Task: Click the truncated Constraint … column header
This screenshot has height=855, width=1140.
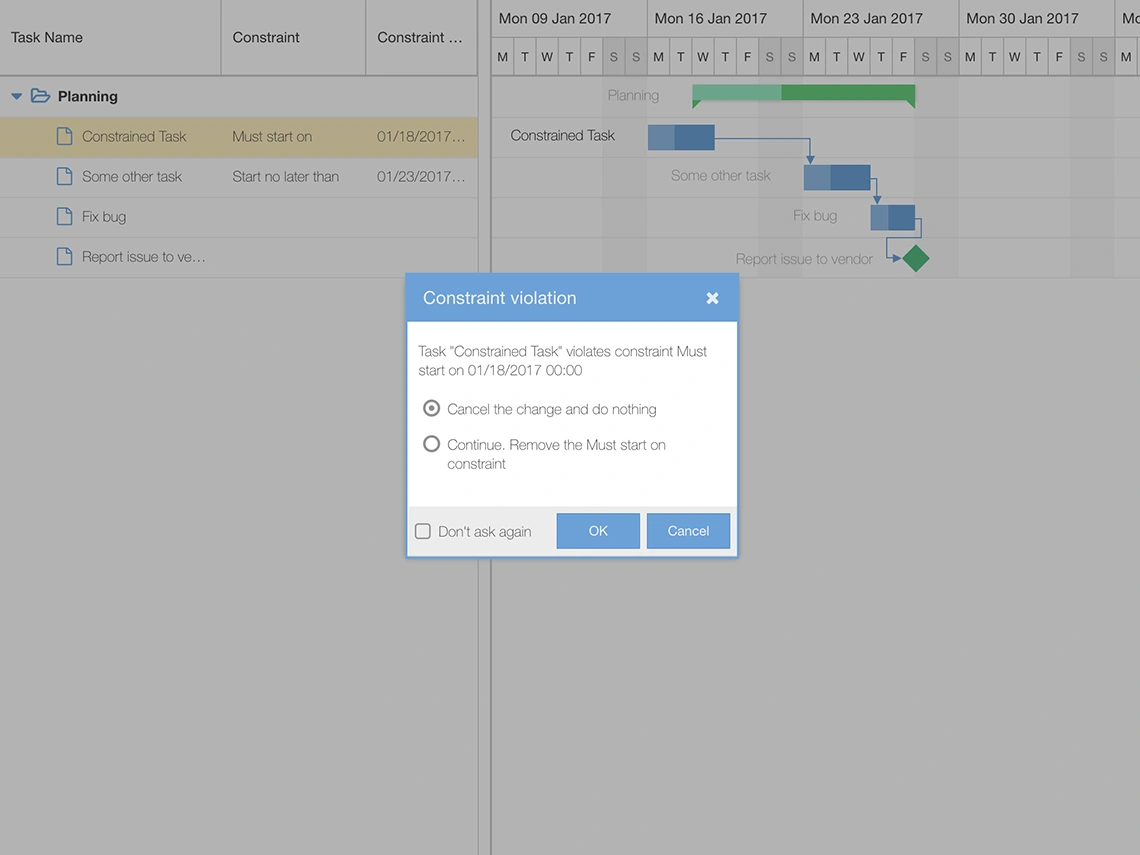Action: 420,37
